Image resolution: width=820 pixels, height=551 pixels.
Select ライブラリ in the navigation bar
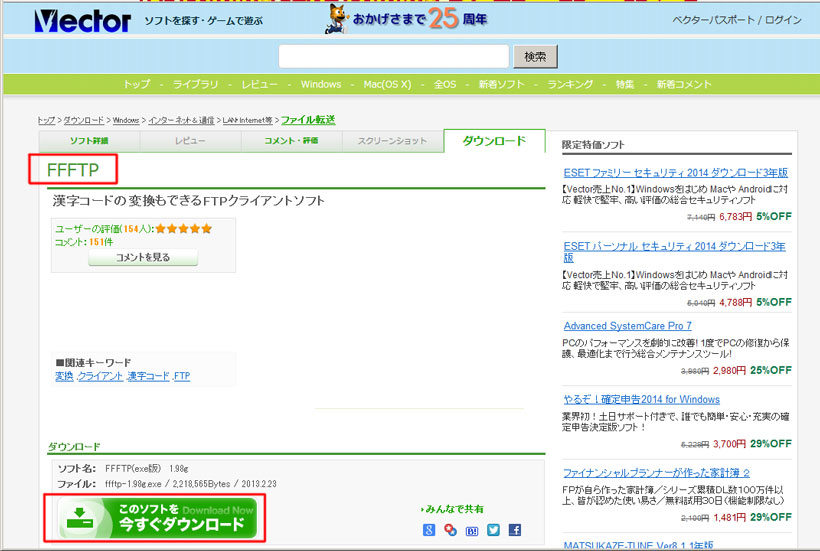(x=196, y=84)
